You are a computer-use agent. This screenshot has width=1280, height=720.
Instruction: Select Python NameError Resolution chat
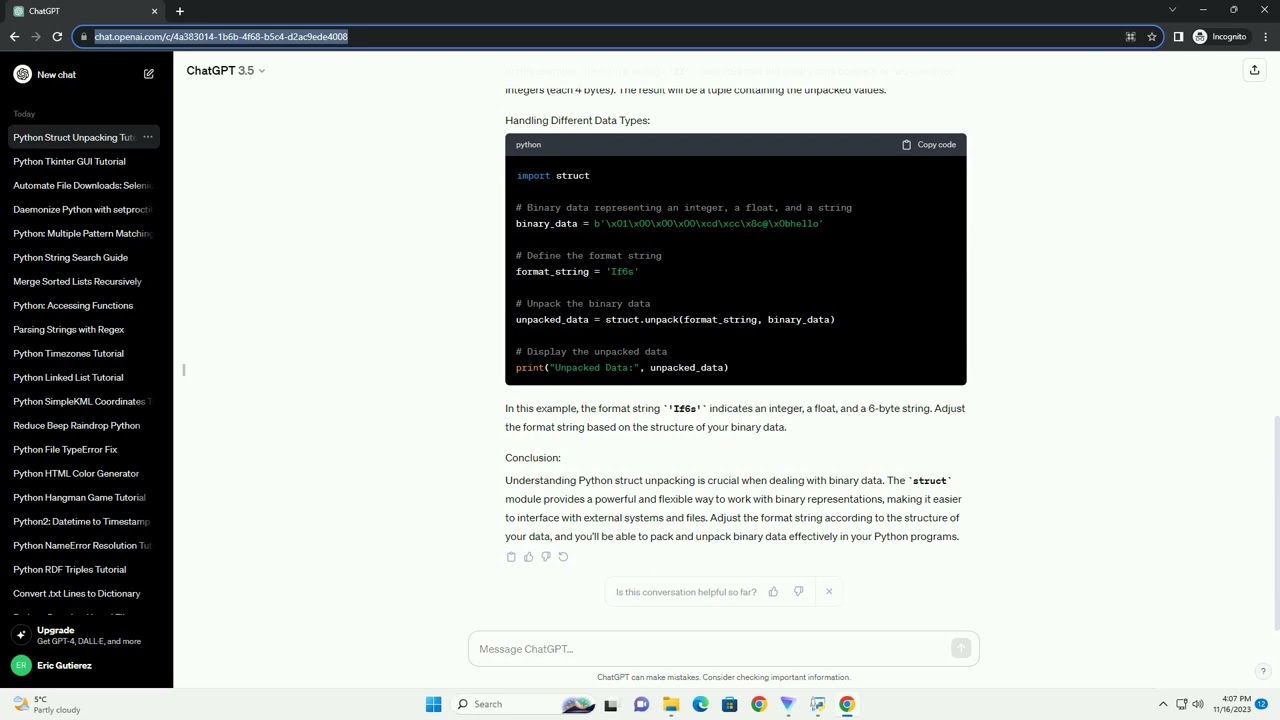(86, 545)
